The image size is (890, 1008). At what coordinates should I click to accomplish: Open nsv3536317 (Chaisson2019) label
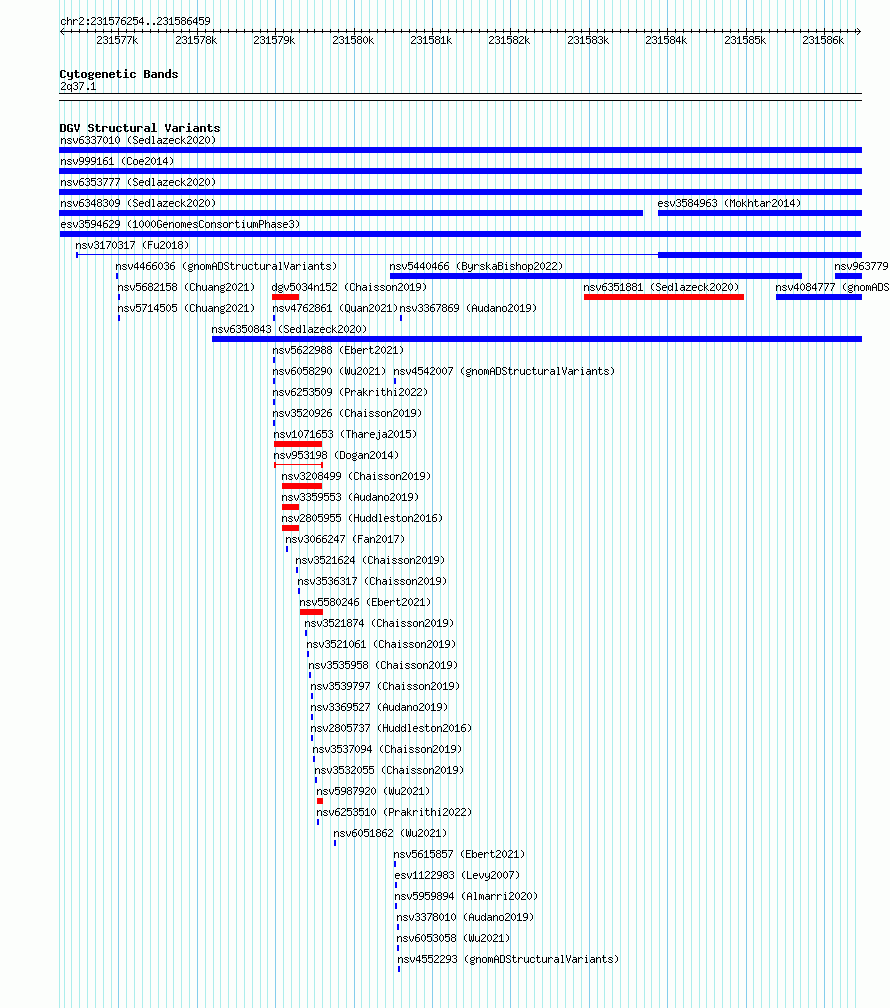(372, 581)
